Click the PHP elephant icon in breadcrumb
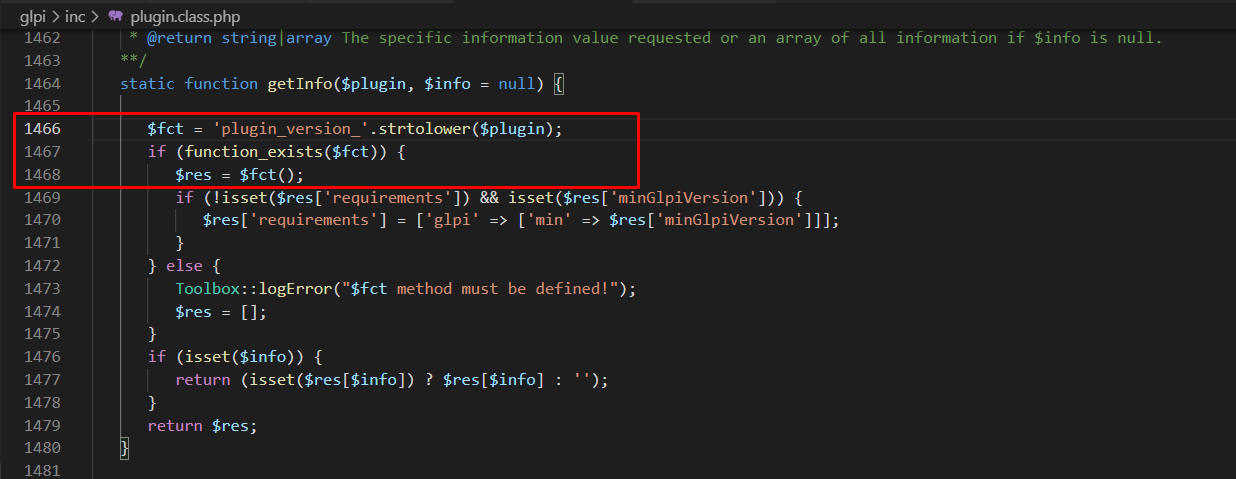Viewport: 1236px width, 479px height. point(114,16)
